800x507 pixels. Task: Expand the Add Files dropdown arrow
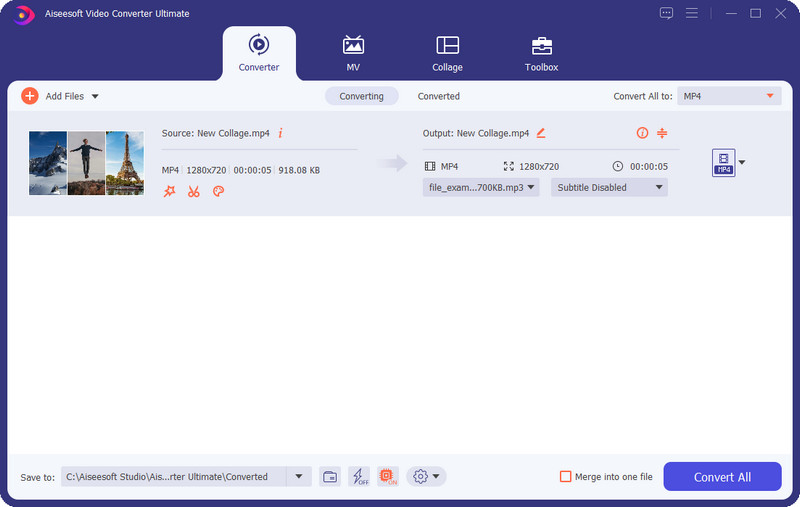[x=95, y=96]
